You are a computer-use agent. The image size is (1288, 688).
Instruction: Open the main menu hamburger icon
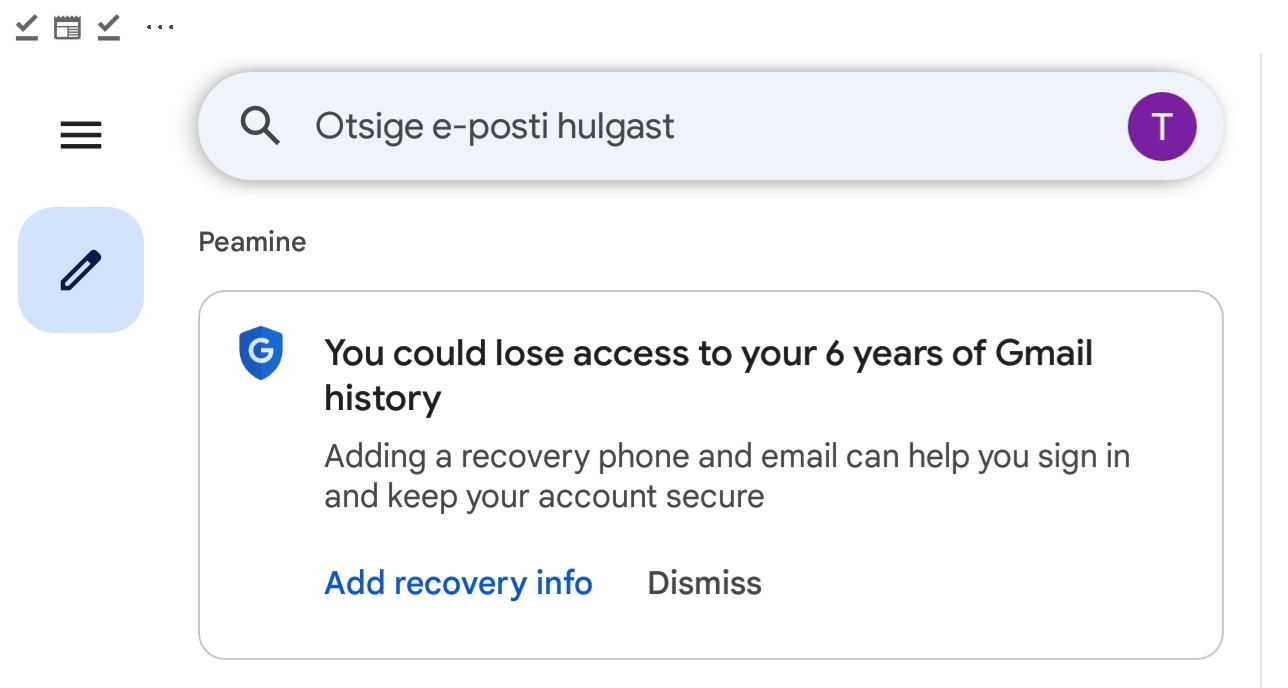[x=81, y=135]
